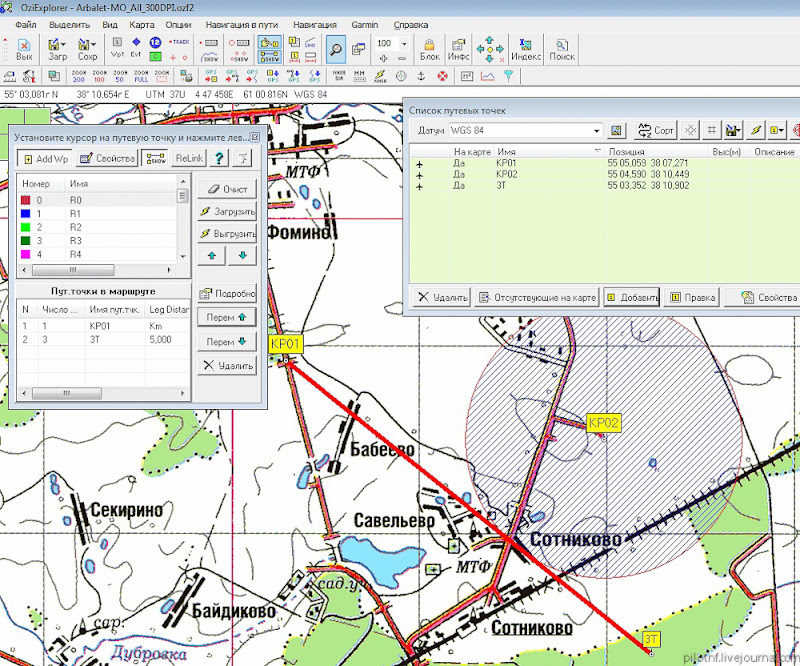Select the KP02 row in waypoint list
The width and height of the screenshot is (800, 666).
[605, 175]
